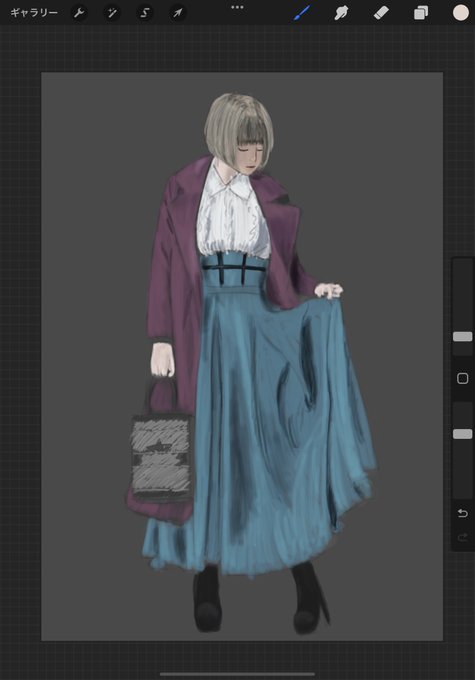Viewport: 475px width, 680px height.
Task: Activate the Transform arrow tool
Action: (x=178, y=13)
